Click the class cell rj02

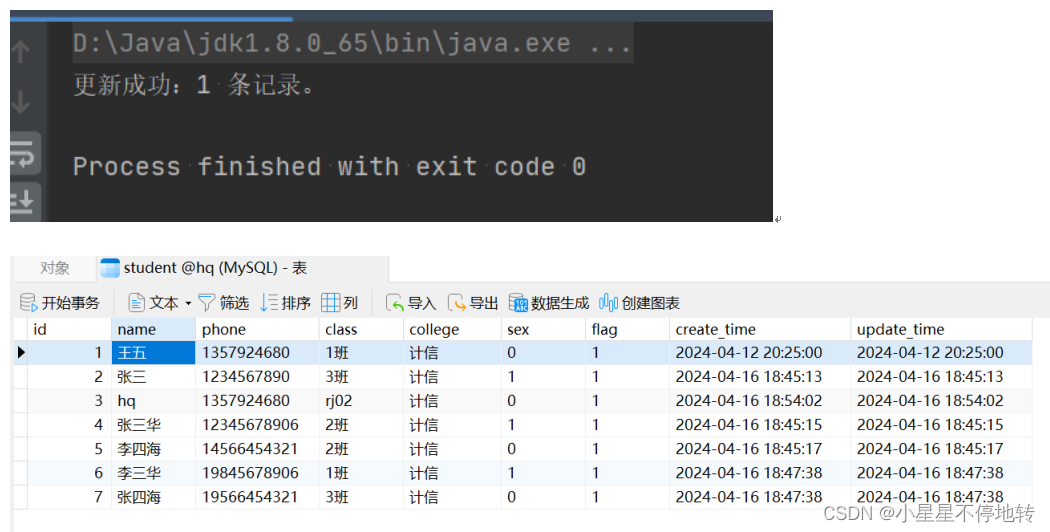(361, 401)
